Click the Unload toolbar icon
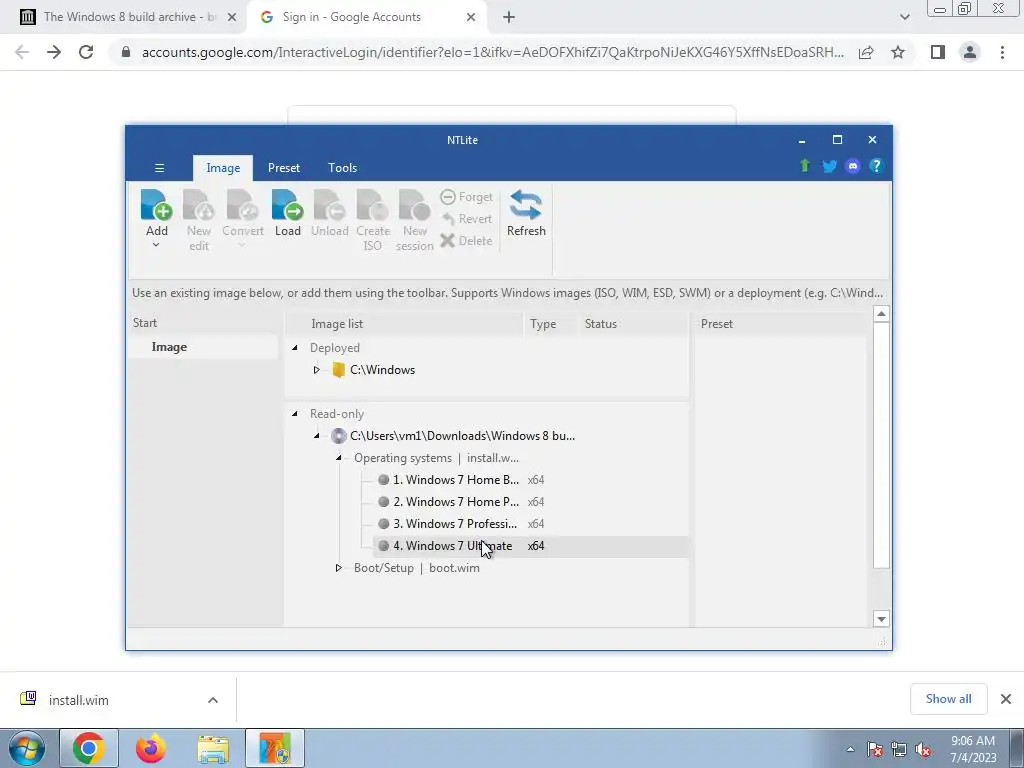This screenshot has height=768, width=1024. pyautogui.click(x=329, y=204)
